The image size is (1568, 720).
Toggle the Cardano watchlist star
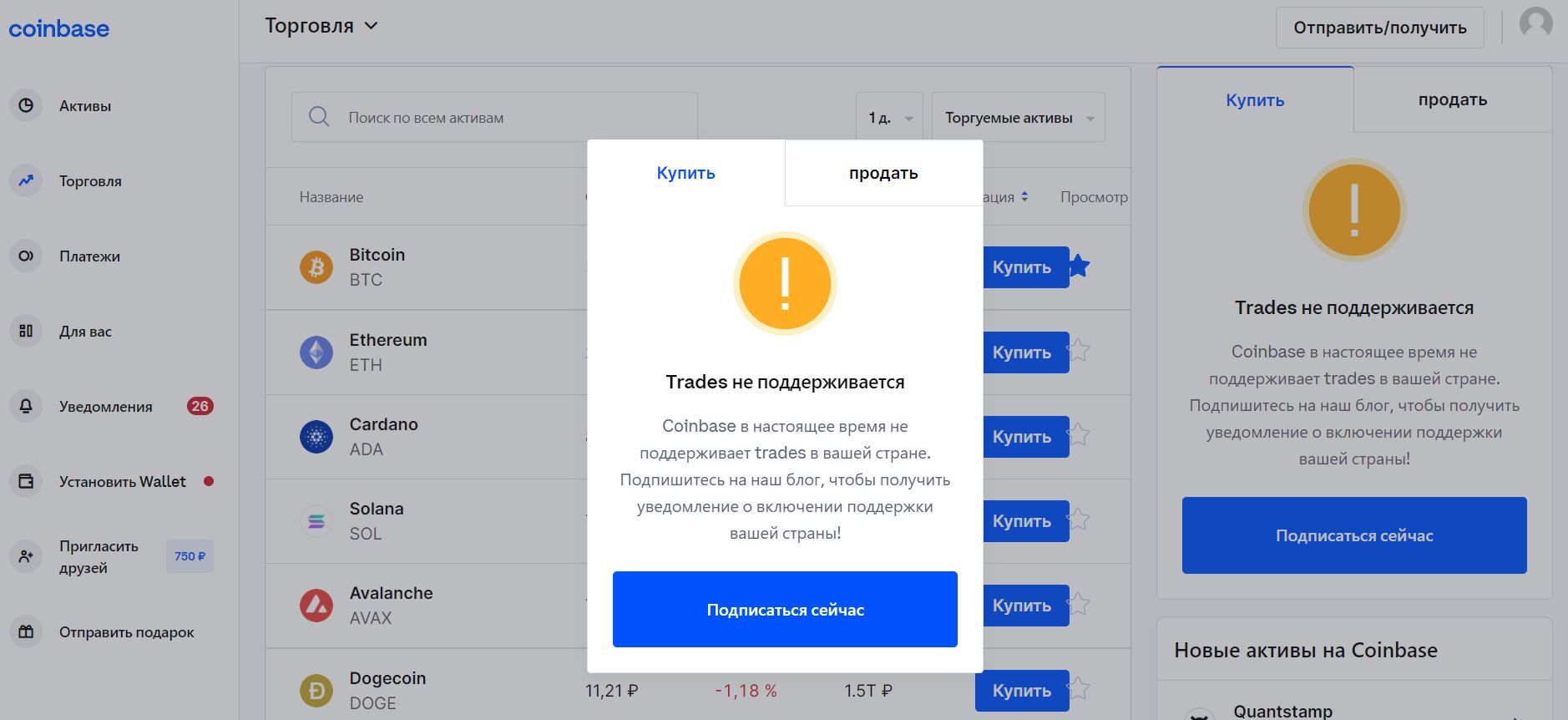tap(1080, 434)
